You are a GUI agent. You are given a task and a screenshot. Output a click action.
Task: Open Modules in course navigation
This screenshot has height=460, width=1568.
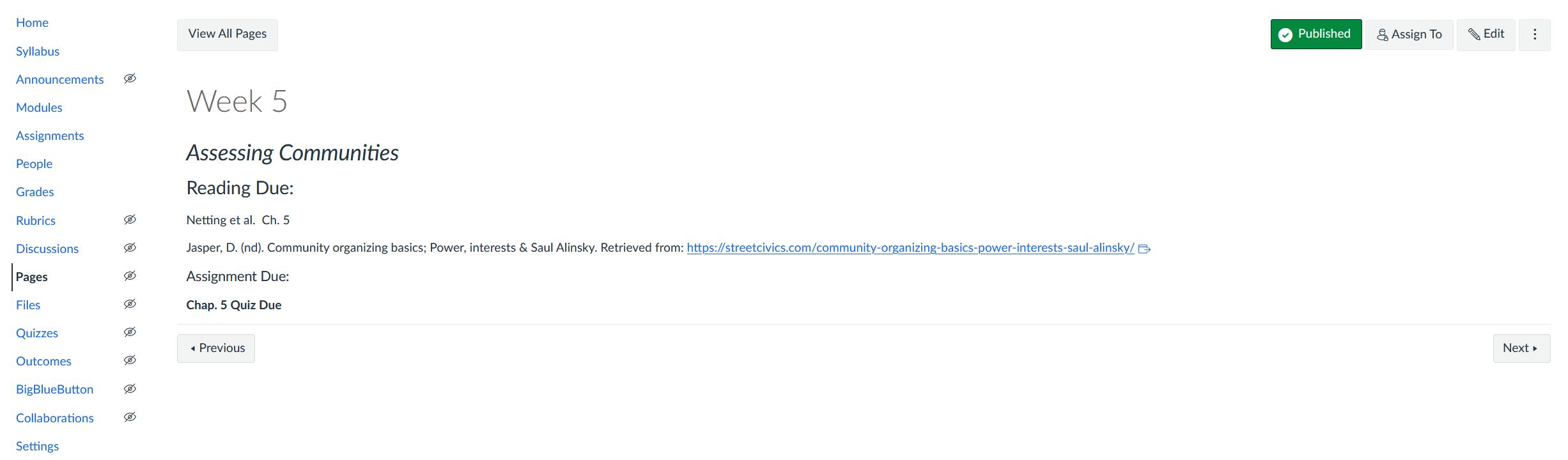39,107
